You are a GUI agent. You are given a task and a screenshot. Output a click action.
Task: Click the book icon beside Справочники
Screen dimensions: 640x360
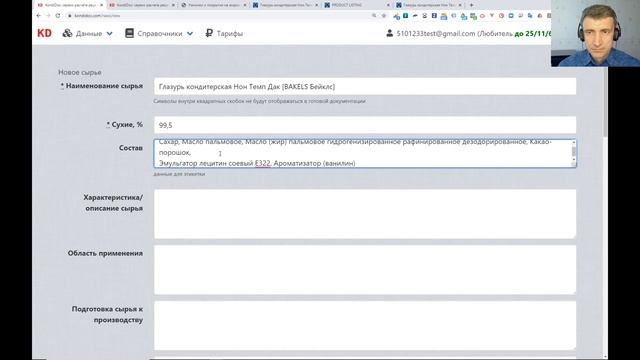(x=129, y=33)
